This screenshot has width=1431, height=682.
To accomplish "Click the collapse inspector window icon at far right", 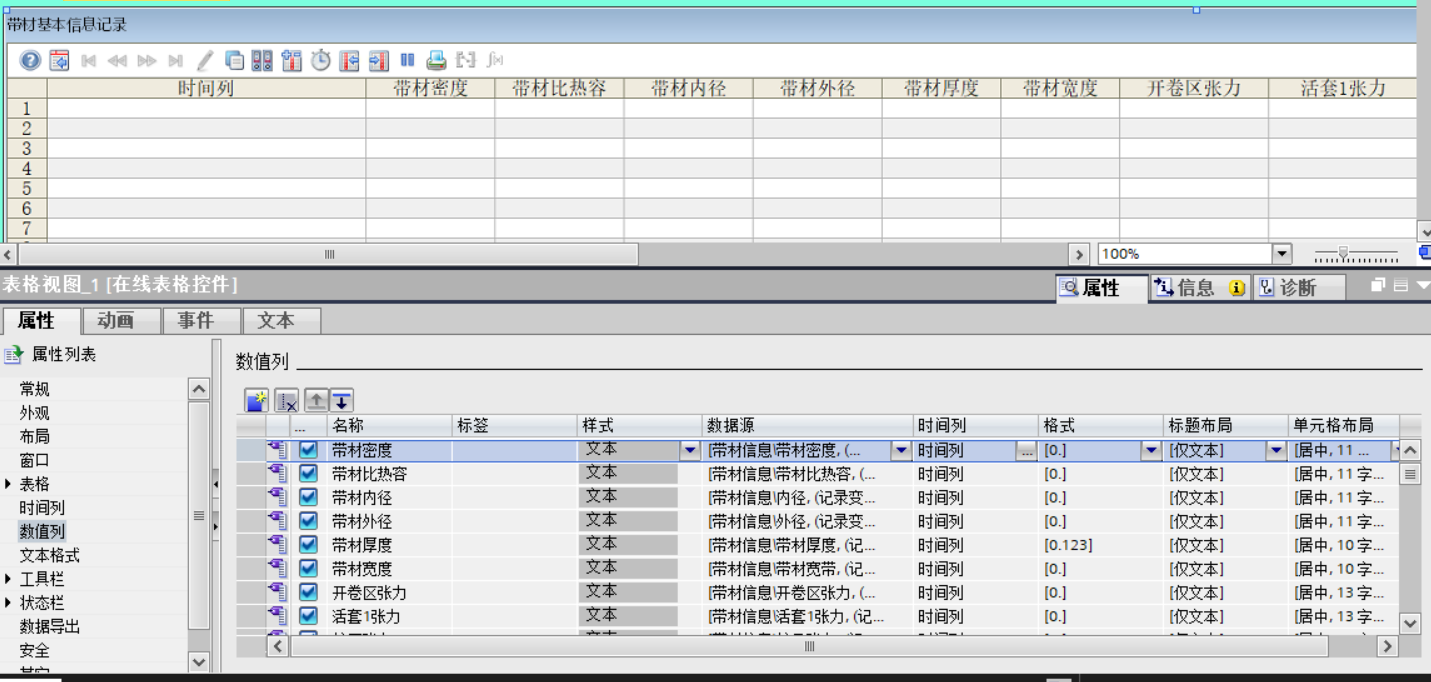I will 1423,287.
